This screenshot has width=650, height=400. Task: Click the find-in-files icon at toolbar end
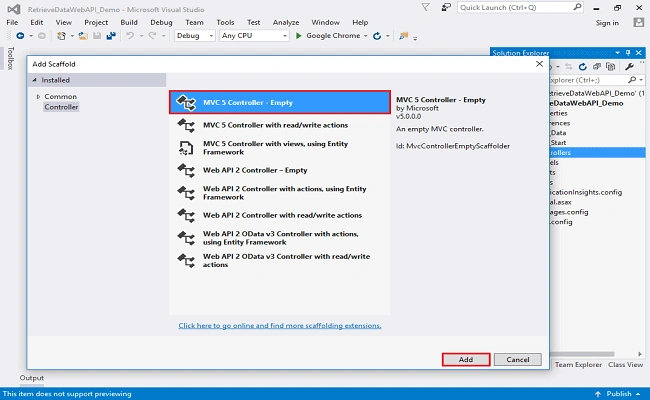[403, 36]
